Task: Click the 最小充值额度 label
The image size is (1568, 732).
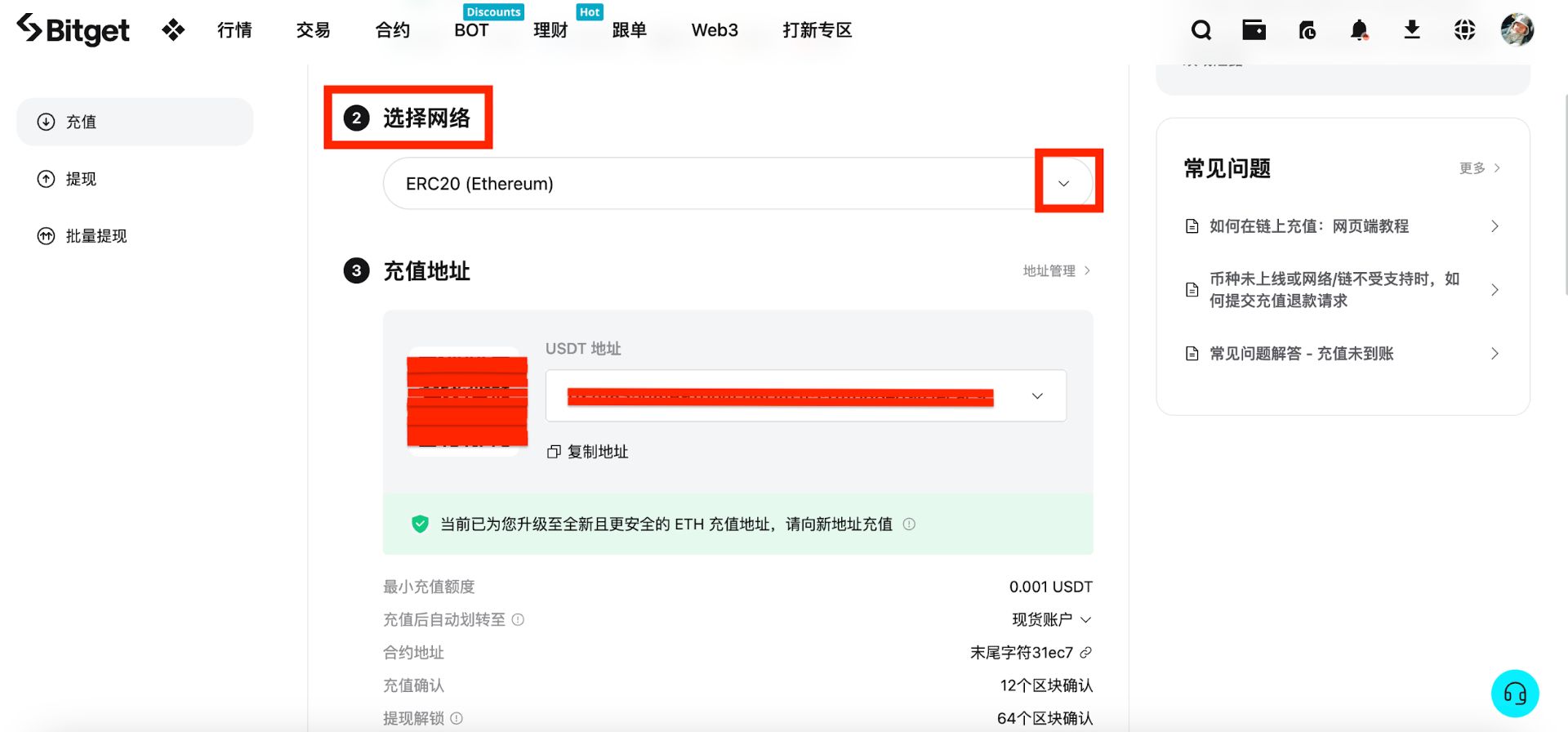Action: click(429, 587)
